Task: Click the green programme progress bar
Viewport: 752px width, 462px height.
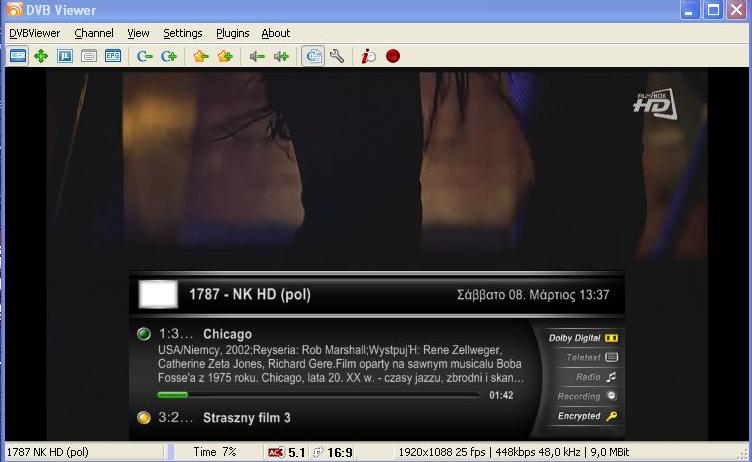Action: 318,395
